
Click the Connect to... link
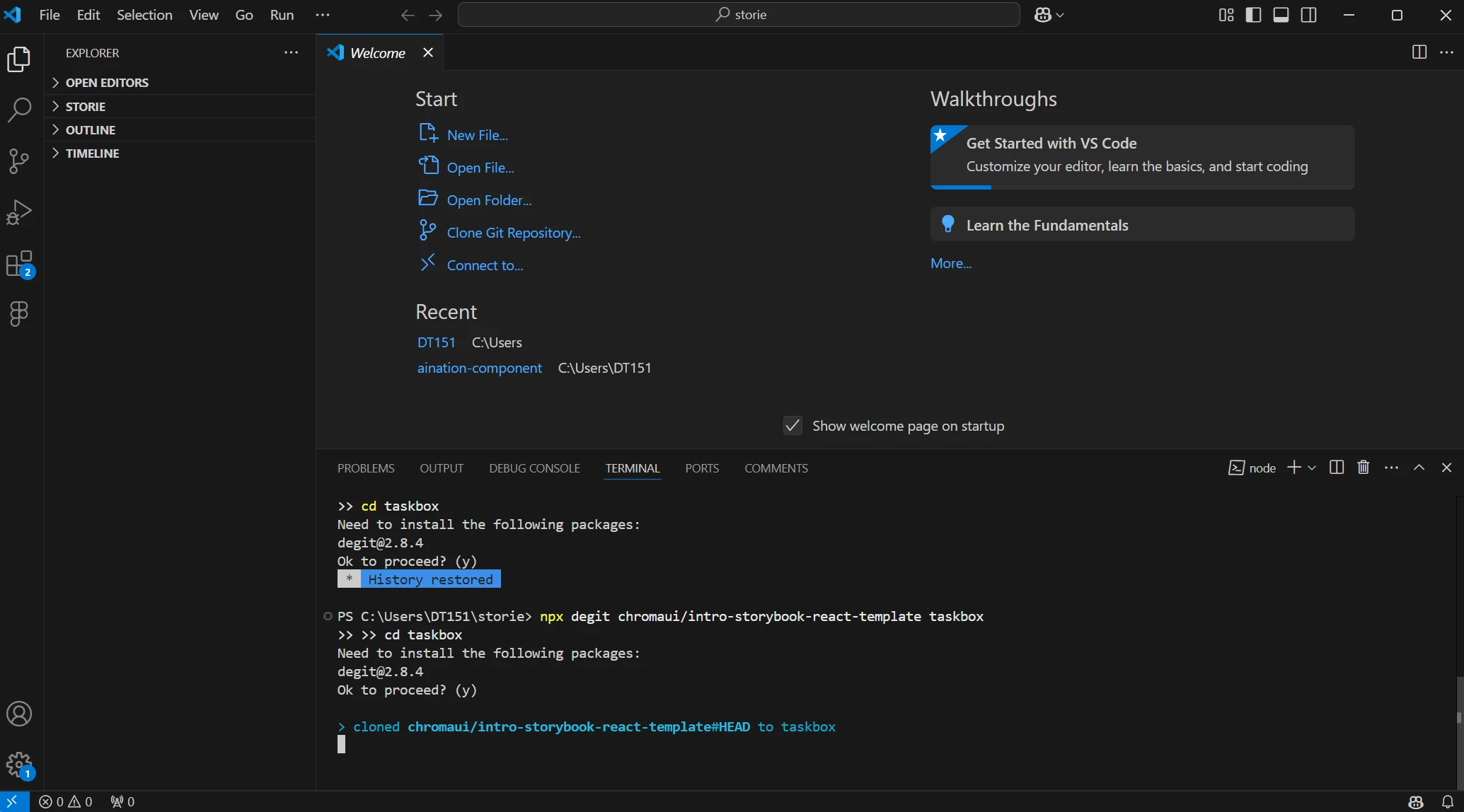point(471,265)
